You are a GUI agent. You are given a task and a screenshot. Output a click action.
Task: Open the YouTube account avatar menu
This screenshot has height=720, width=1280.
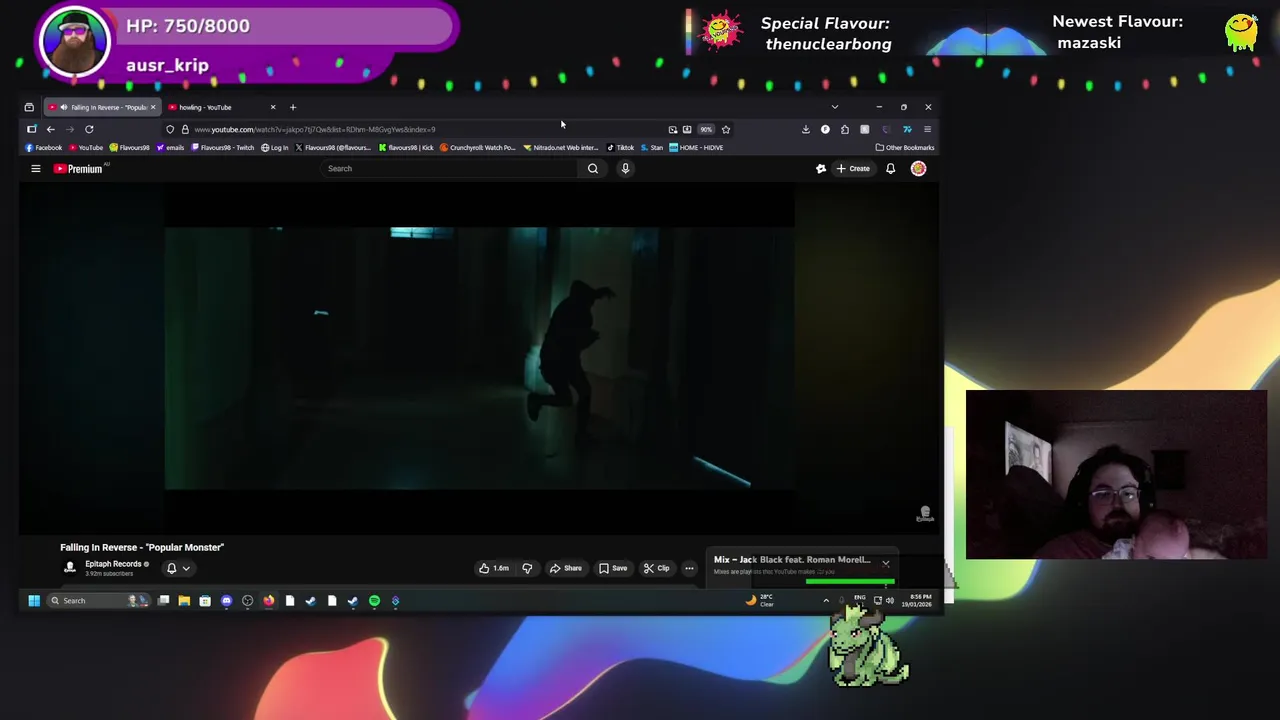[x=918, y=169]
